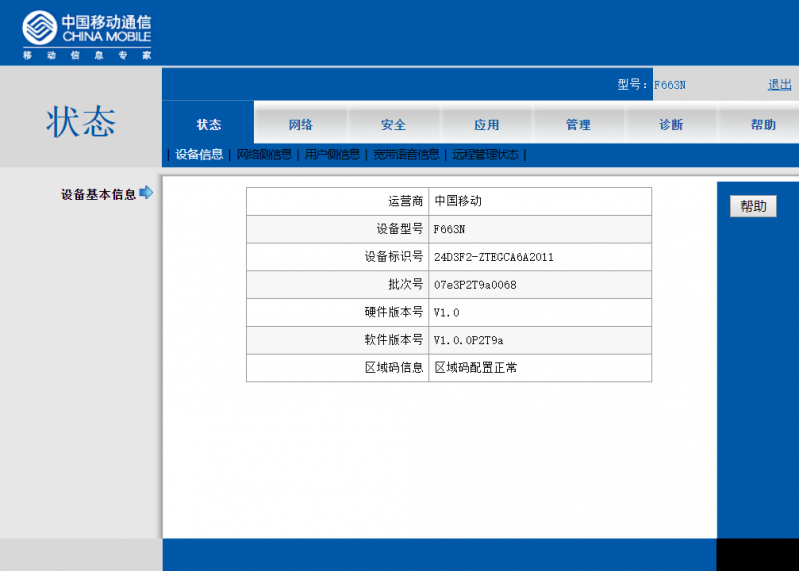This screenshot has width=799, height=571.
Task: Click the blue arrow beside 设备基本信息
Action: pyautogui.click(x=146, y=193)
